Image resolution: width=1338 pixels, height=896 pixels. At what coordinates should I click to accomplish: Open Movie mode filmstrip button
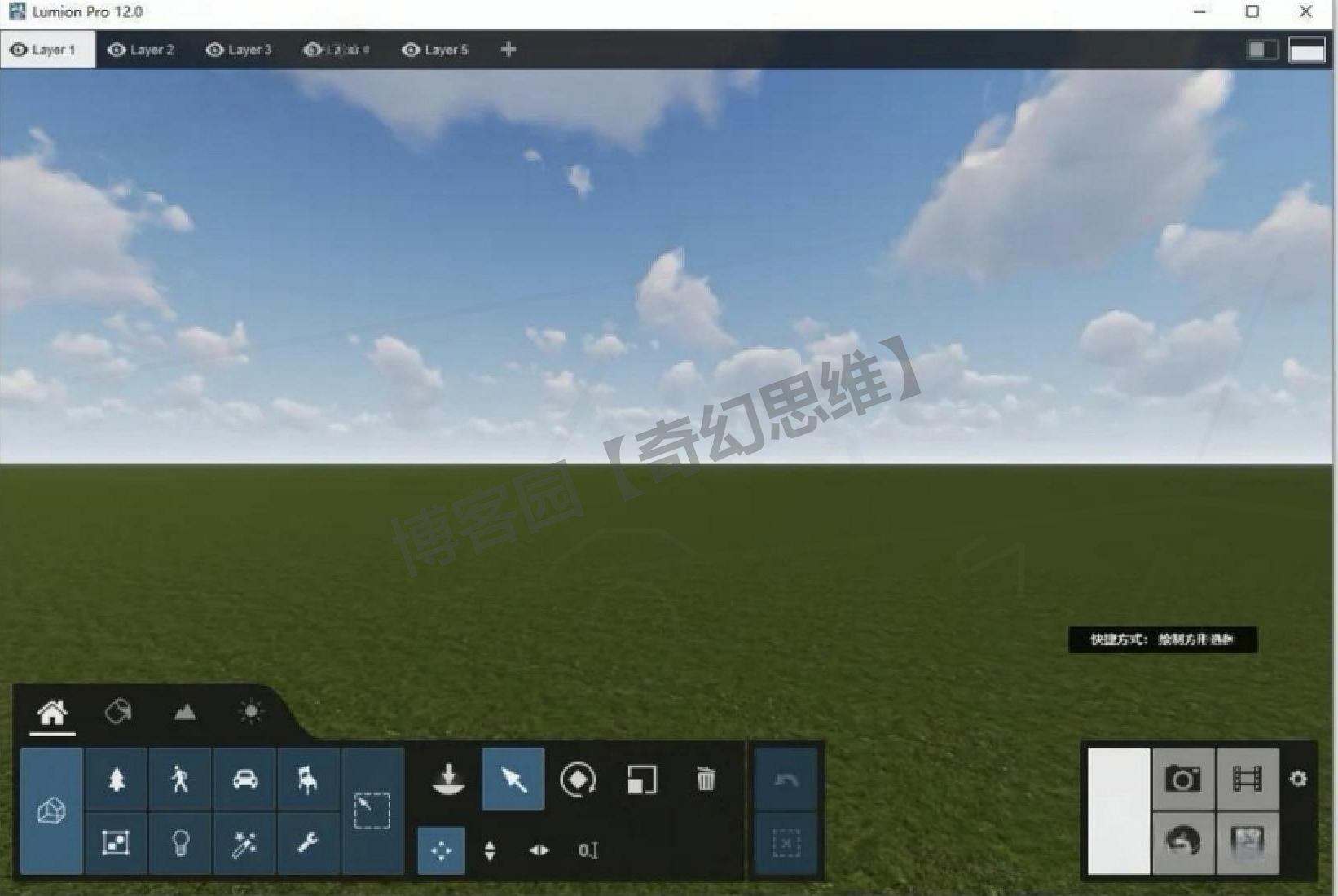click(1247, 780)
